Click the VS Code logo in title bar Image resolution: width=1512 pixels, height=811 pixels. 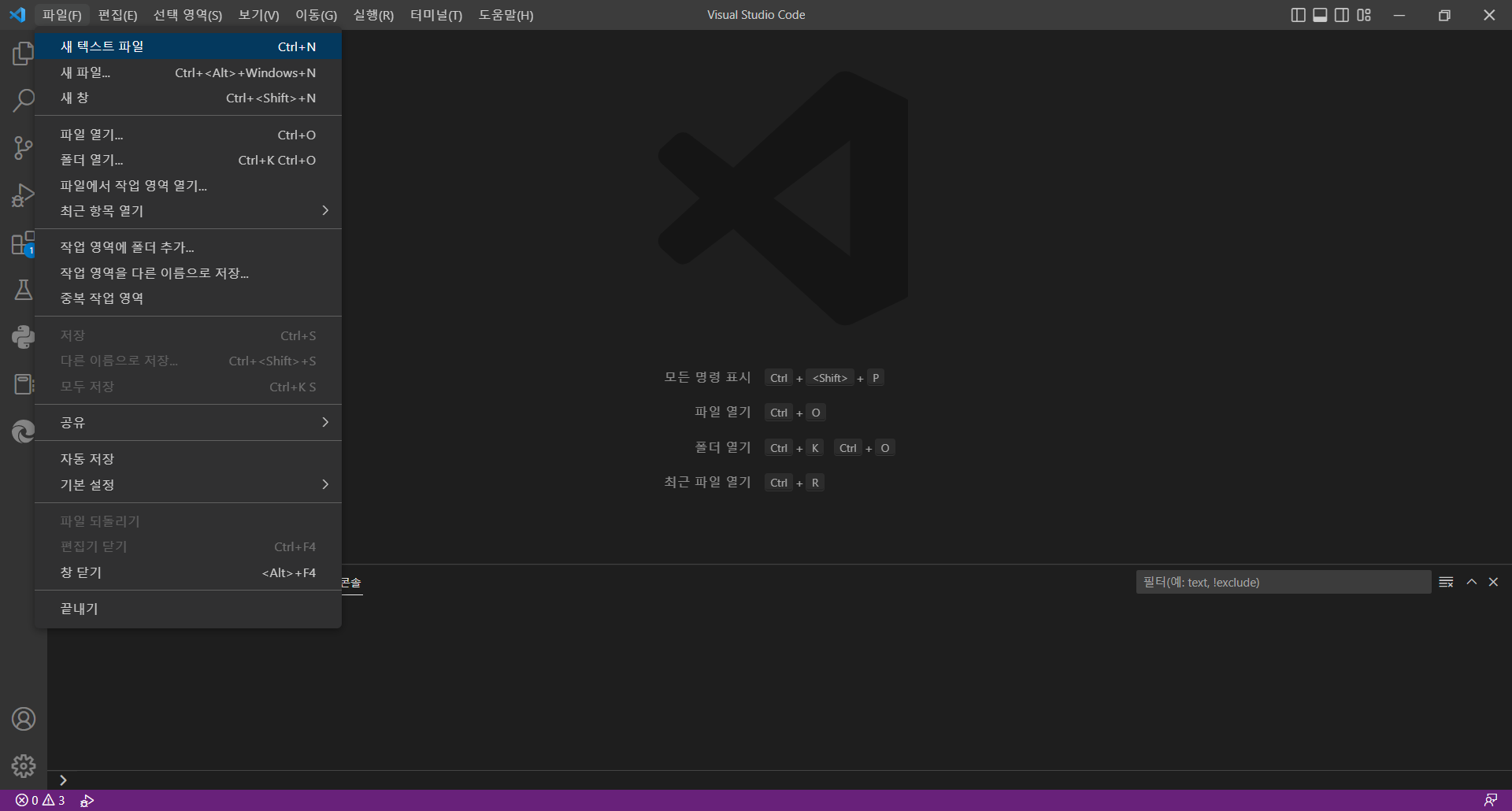pyautogui.click(x=17, y=15)
